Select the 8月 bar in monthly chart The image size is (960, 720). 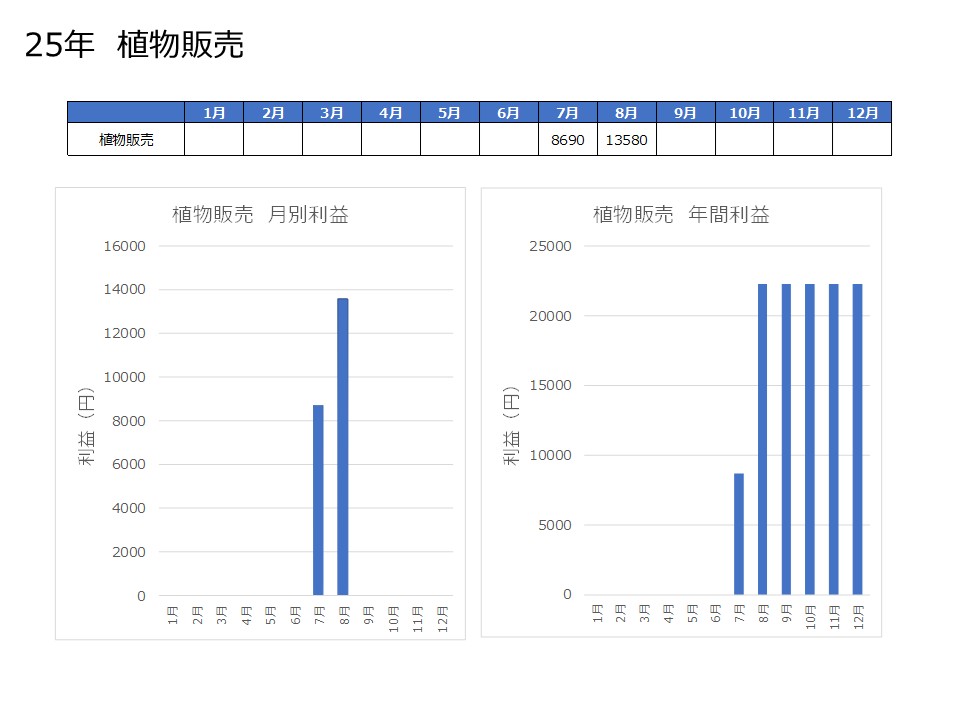pos(343,446)
